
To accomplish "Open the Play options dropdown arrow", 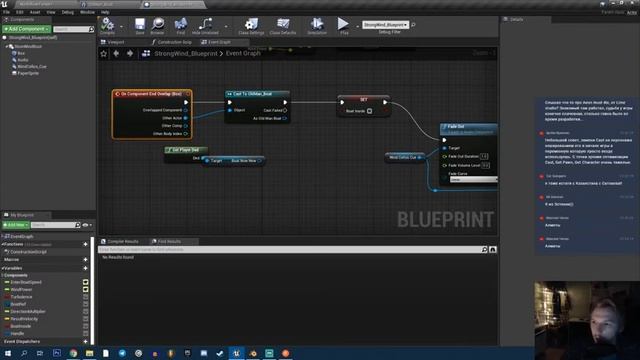I will tap(358, 26).
